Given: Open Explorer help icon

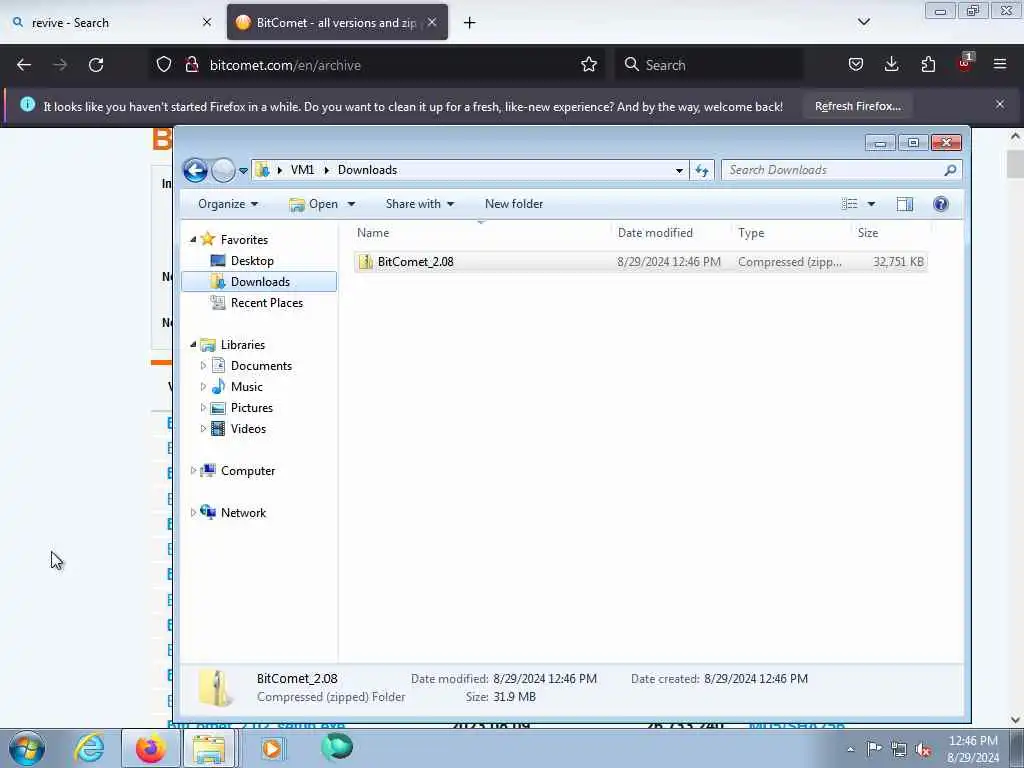Looking at the screenshot, I should pyautogui.click(x=940, y=204).
